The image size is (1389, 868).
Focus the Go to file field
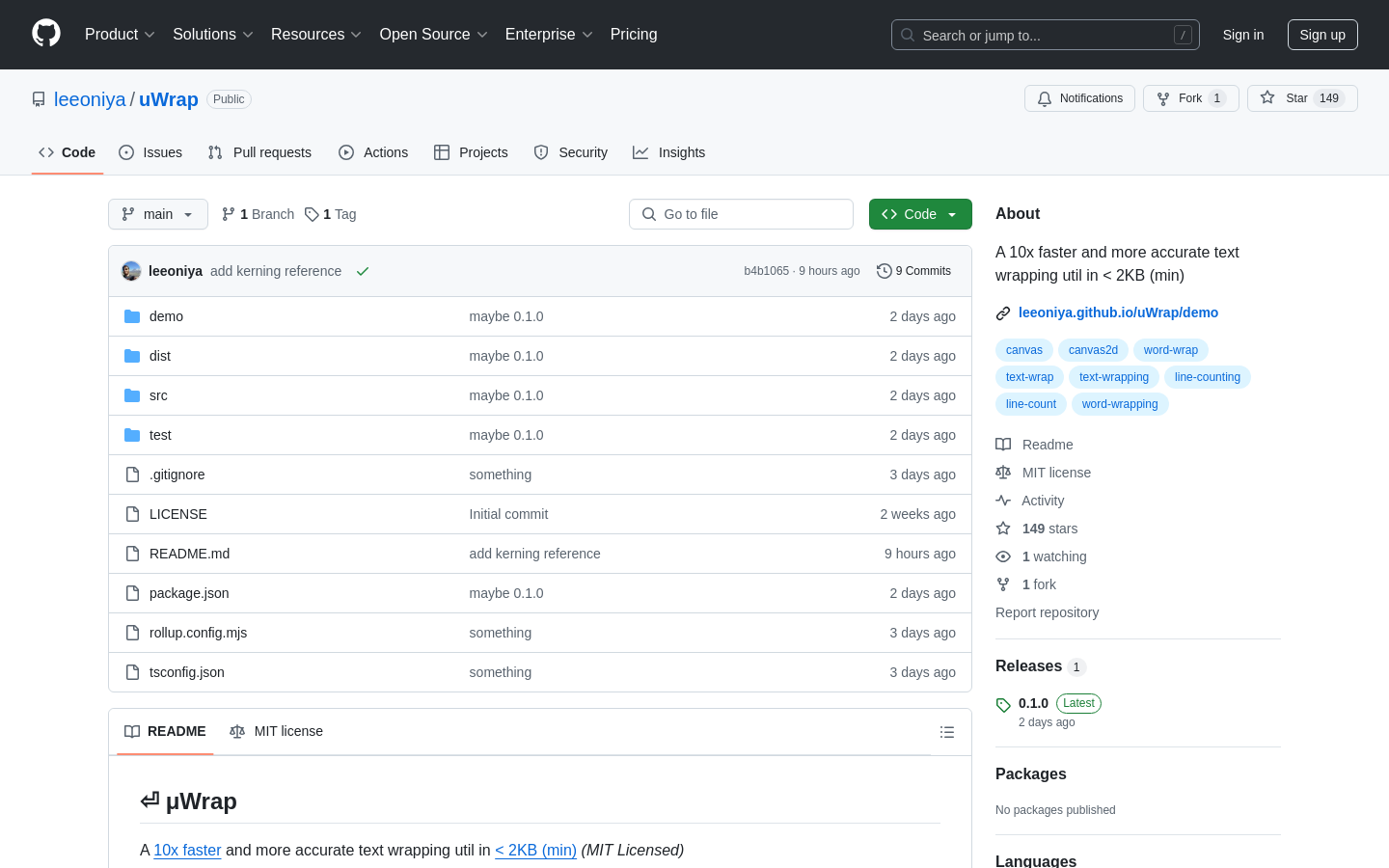(x=741, y=214)
